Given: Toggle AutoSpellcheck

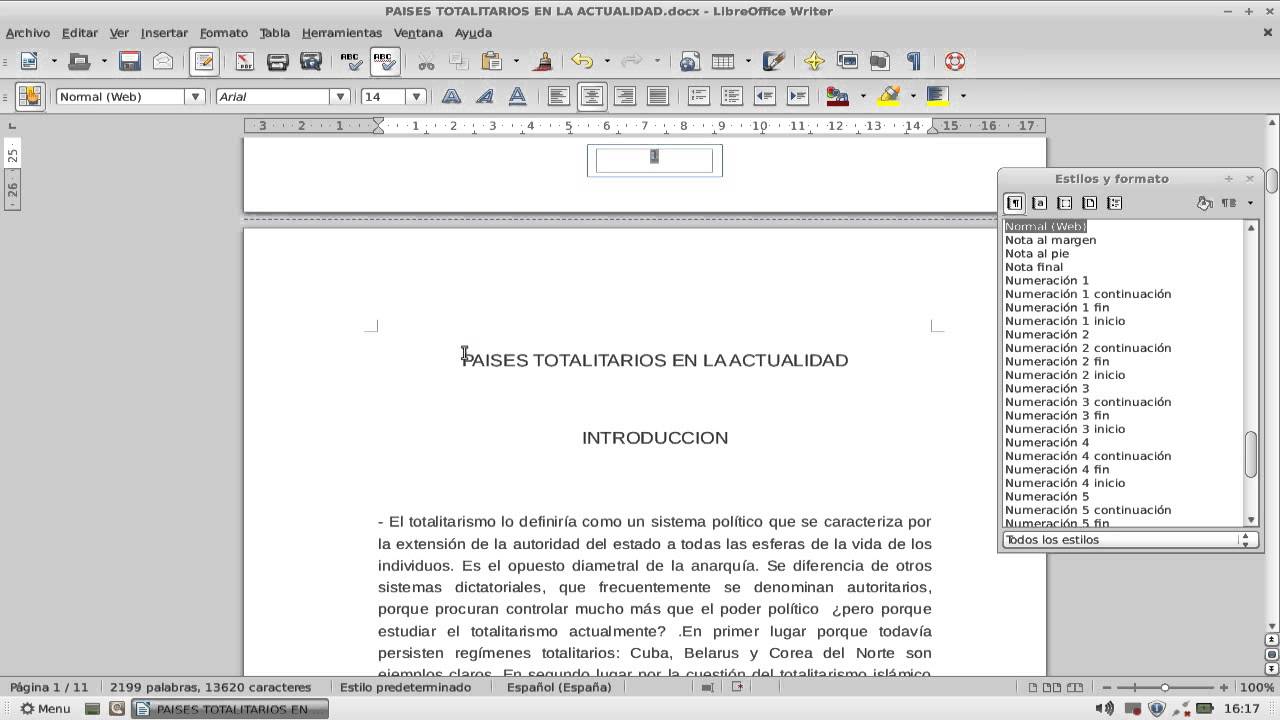Looking at the screenshot, I should tap(385, 61).
